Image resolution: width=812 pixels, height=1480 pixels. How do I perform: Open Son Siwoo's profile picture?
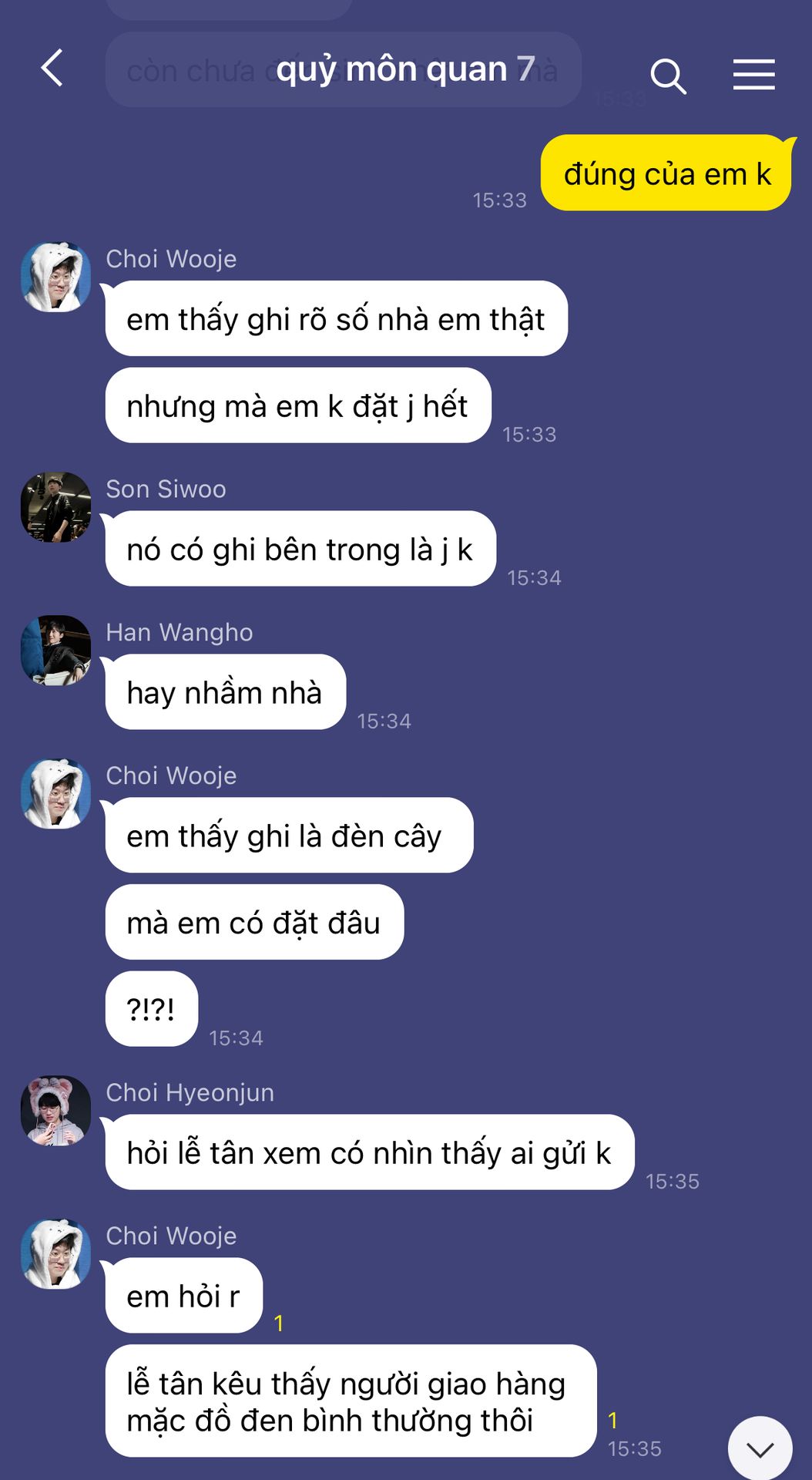(x=55, y=507)
